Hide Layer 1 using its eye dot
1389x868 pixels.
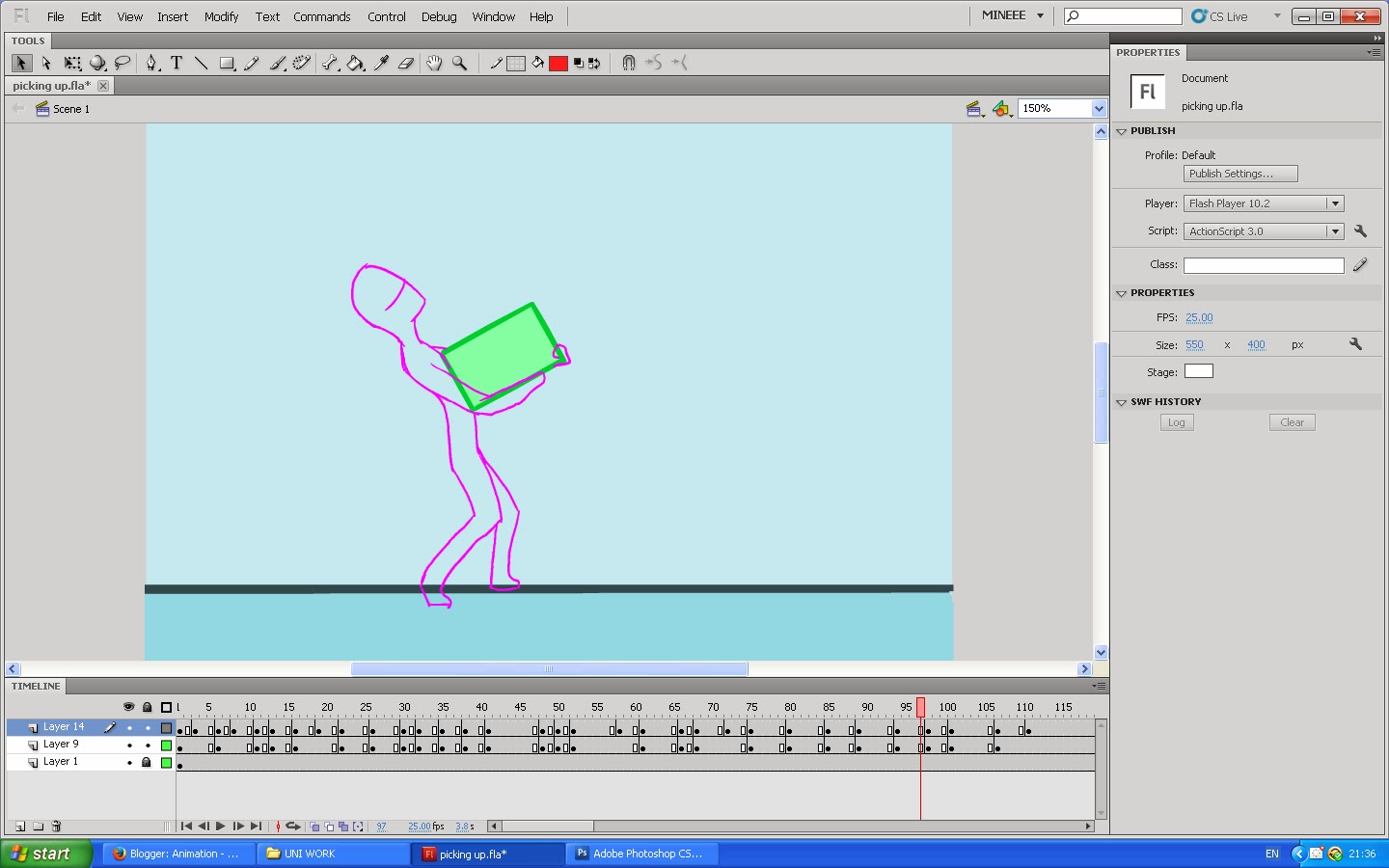point(129,763)
